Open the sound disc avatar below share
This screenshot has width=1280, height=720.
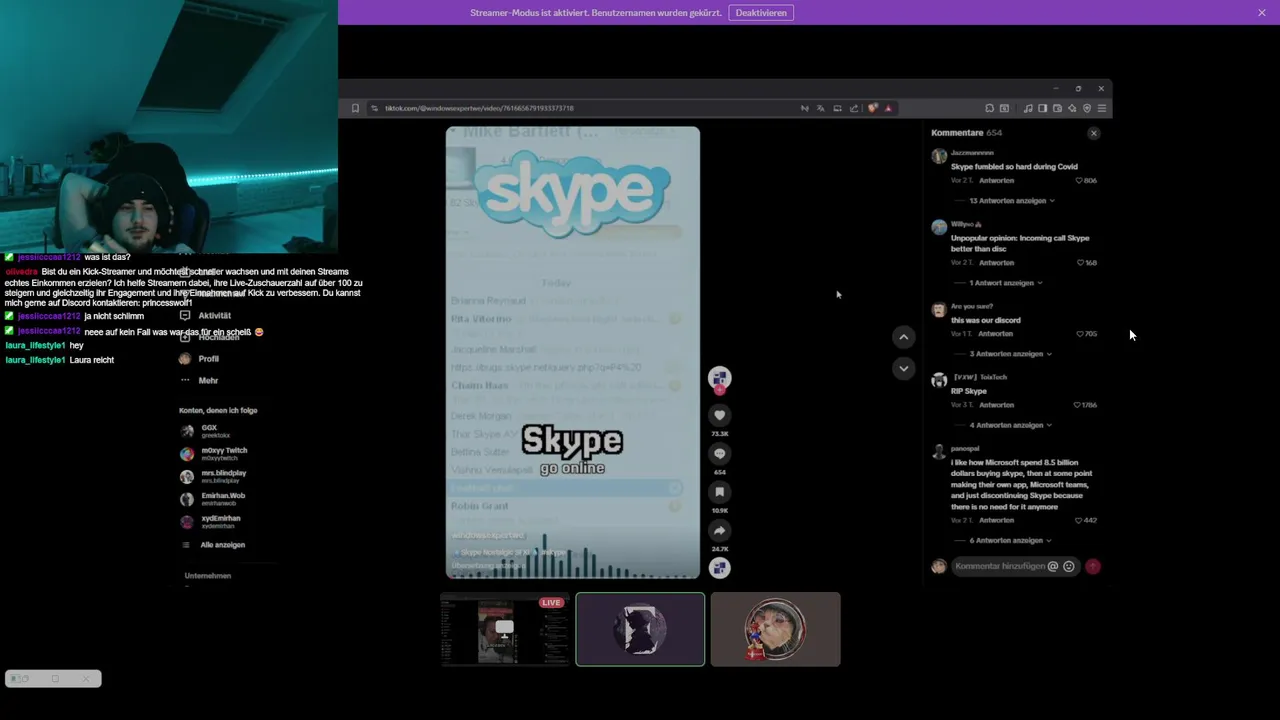719,568
